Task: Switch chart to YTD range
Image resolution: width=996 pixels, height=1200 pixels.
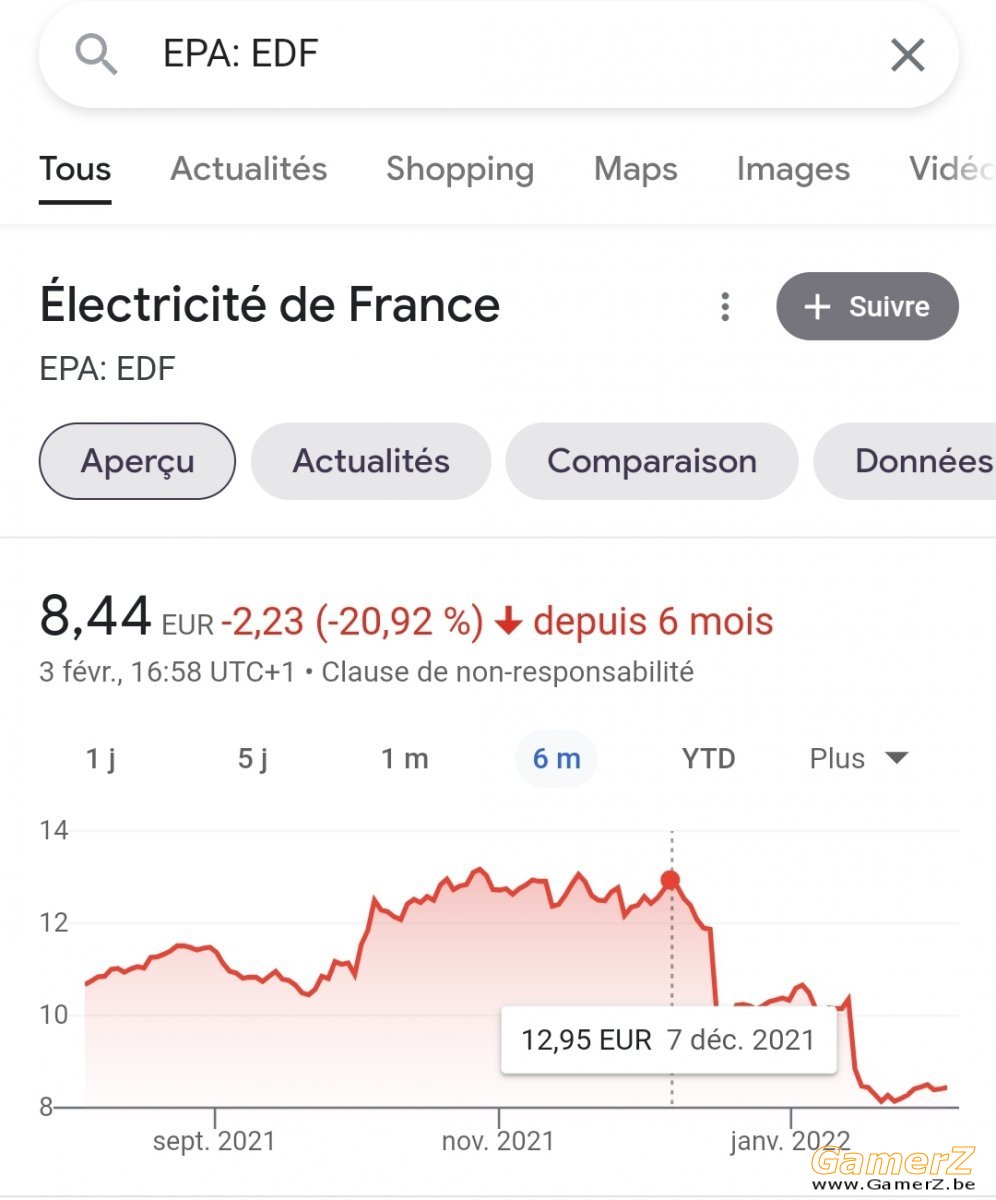Action: pos(709,758)
